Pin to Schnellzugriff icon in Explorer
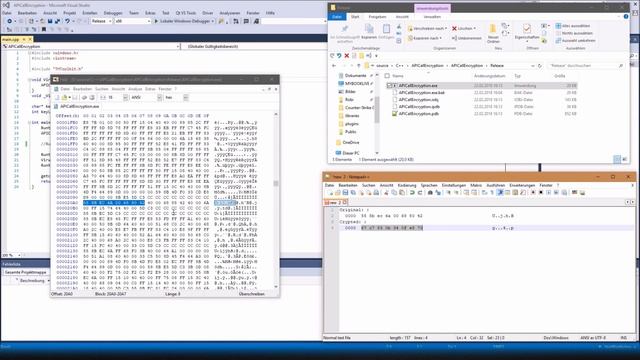The width and height of the screenshot is (640, 360). (344, 33)
